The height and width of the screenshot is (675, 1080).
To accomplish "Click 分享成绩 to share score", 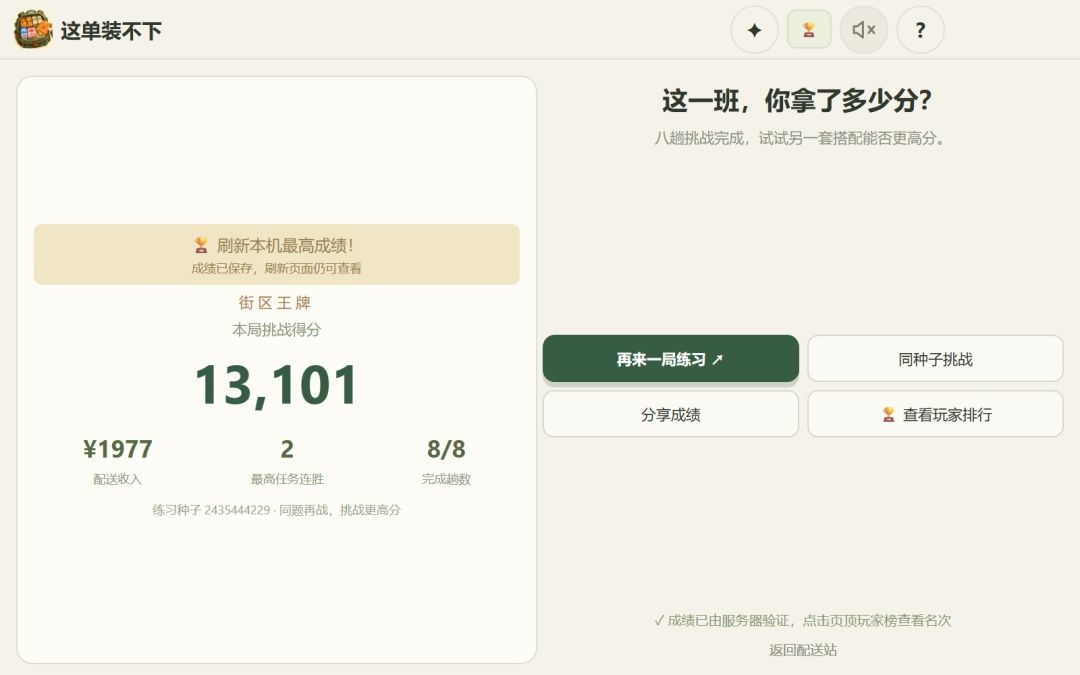I will coord(670,415).
